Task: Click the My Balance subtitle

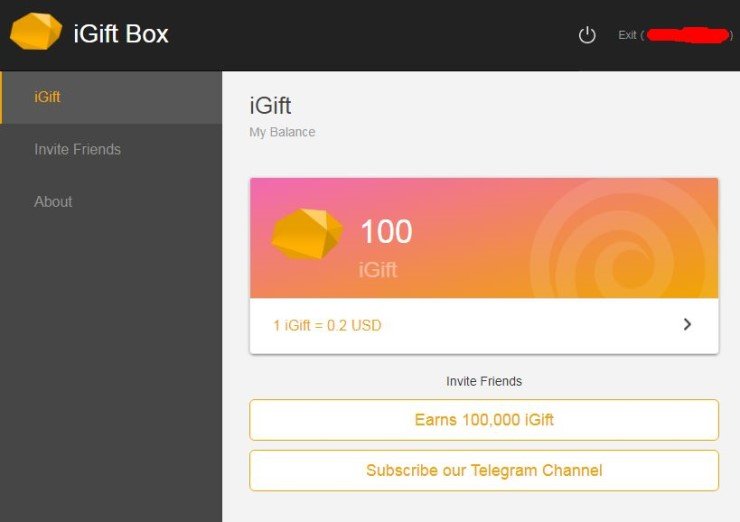Action: tap(282, 132)
